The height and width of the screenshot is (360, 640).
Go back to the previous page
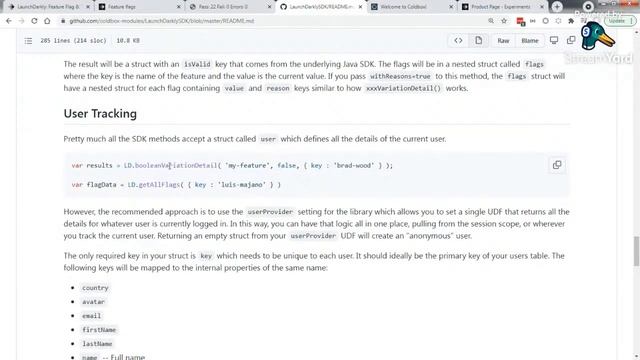9,21
